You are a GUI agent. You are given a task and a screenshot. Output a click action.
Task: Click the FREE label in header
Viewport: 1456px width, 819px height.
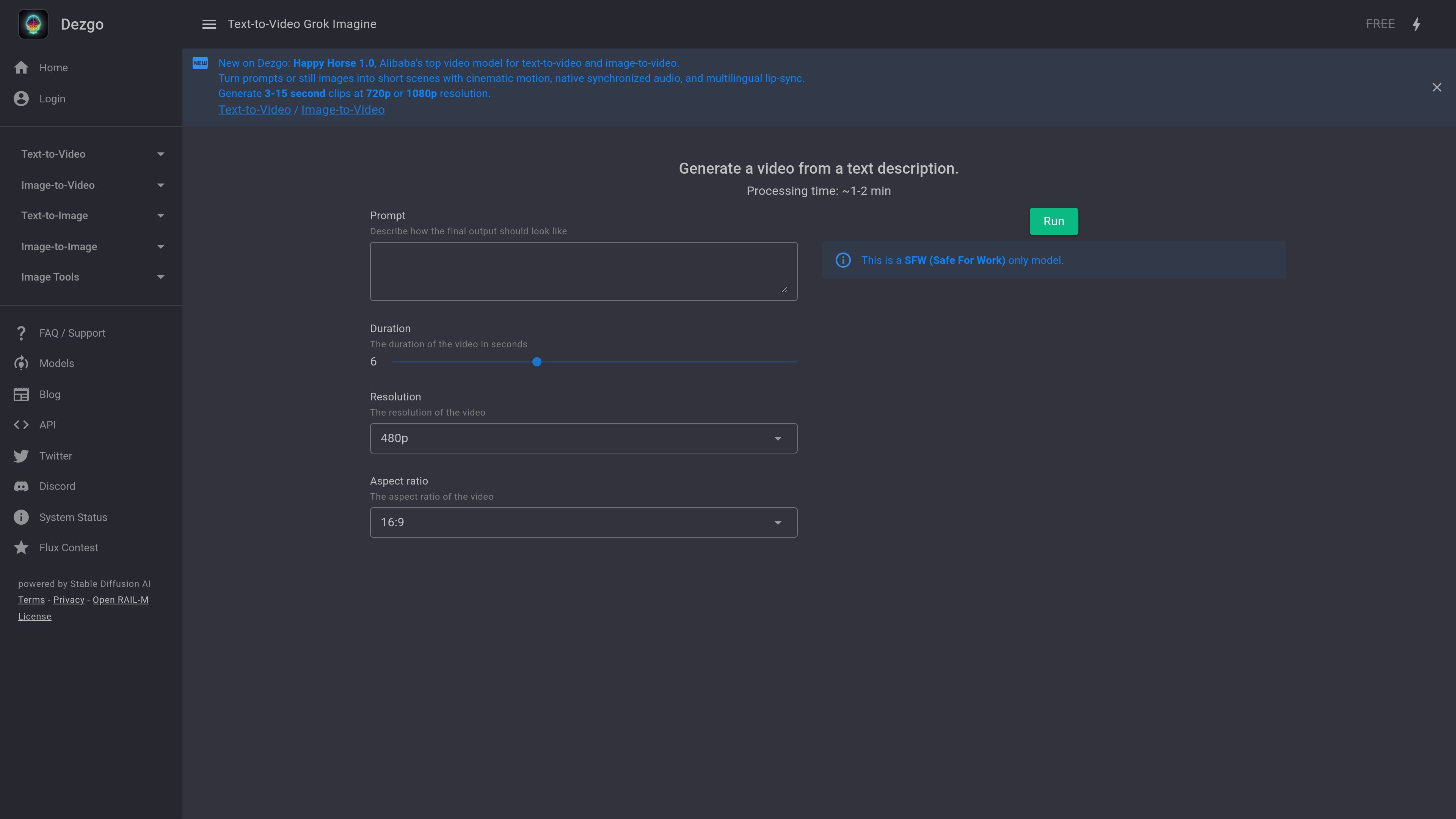pos(1380,24)
